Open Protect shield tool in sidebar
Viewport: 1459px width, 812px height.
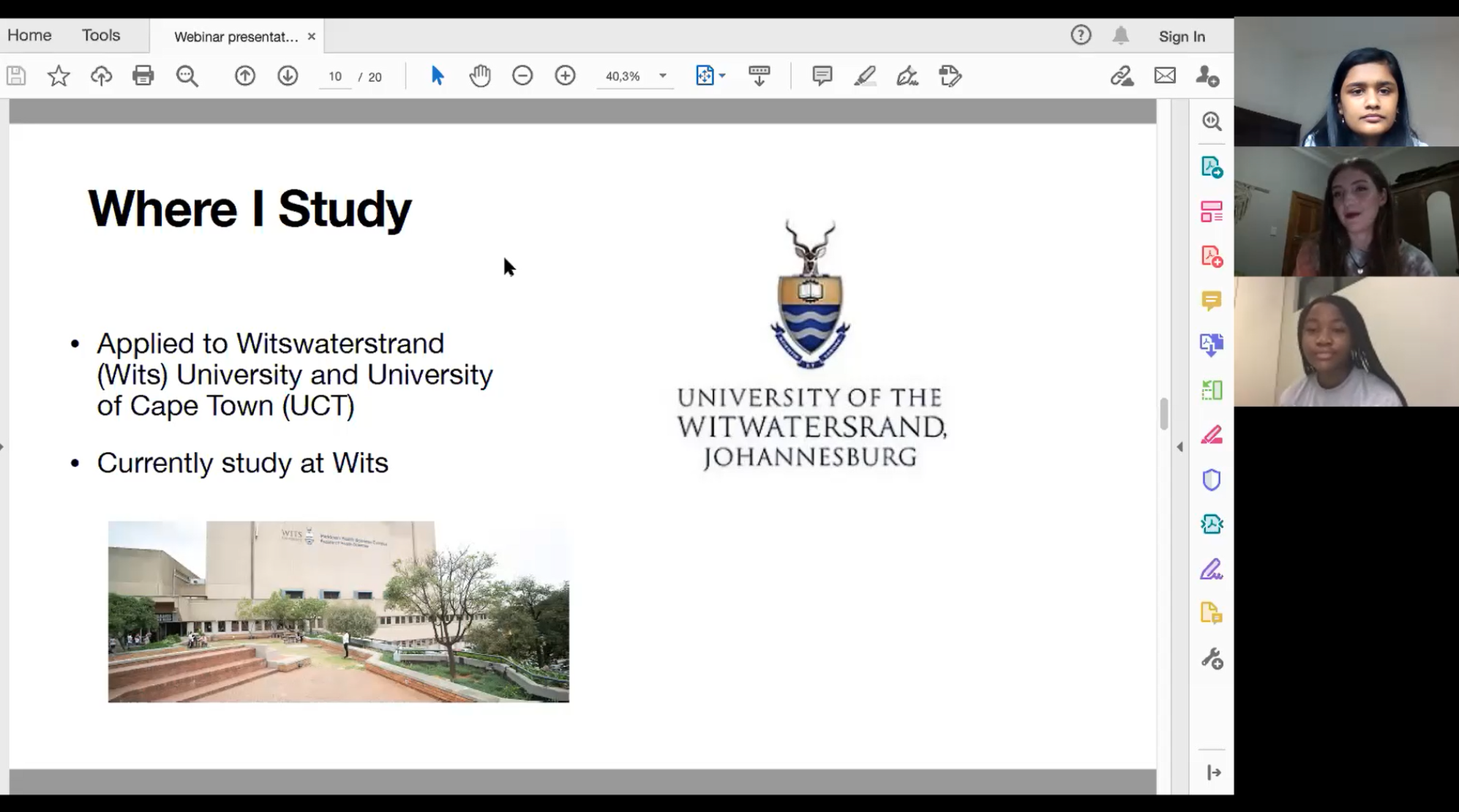[1212, 480]
